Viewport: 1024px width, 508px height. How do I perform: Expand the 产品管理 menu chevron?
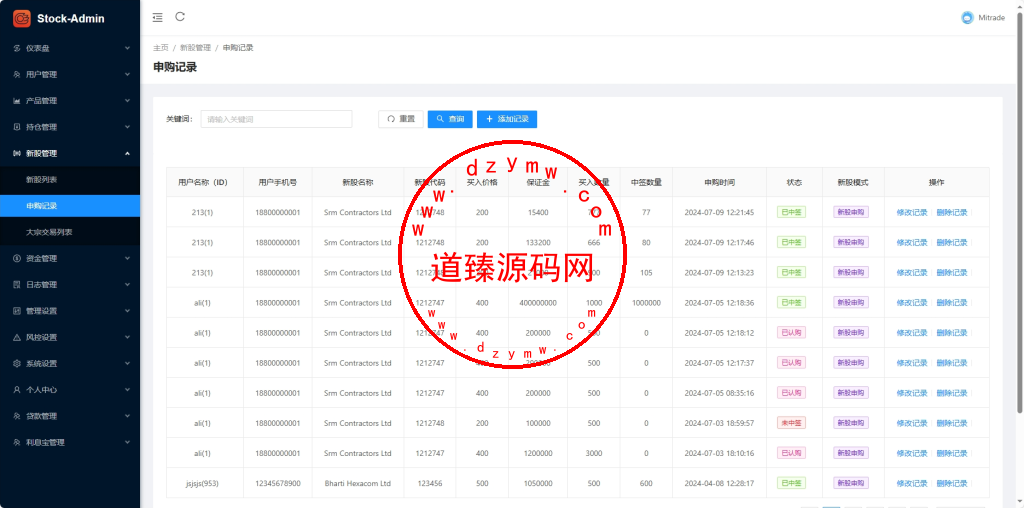tap(127, 101)
